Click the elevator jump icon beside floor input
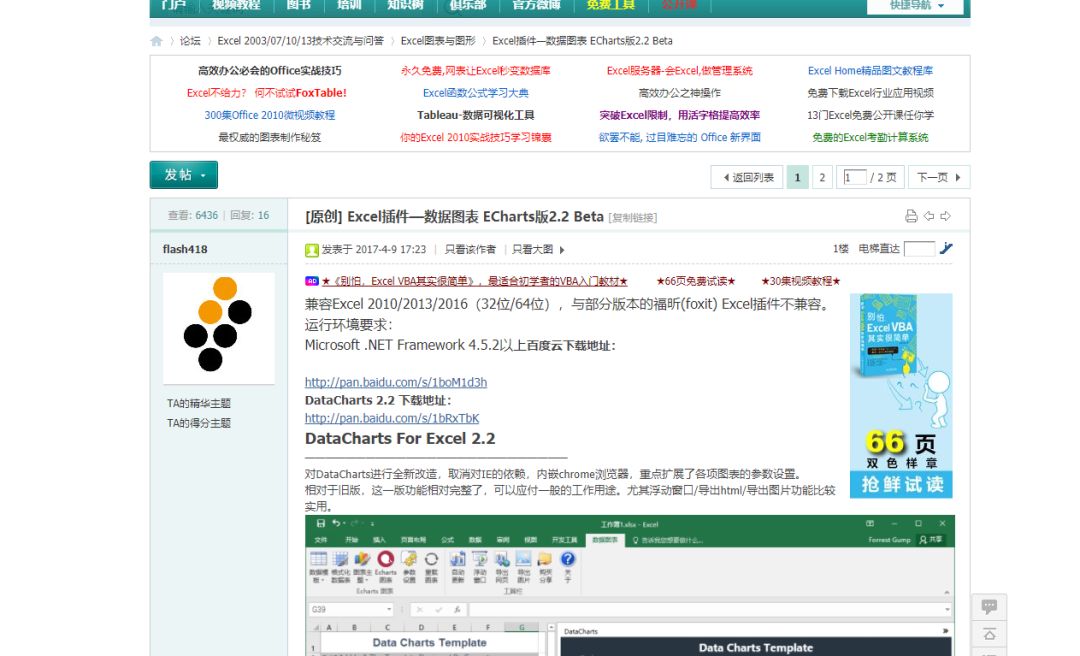The height and width of the screenshot is (656, 1080). tap(946, 248)
